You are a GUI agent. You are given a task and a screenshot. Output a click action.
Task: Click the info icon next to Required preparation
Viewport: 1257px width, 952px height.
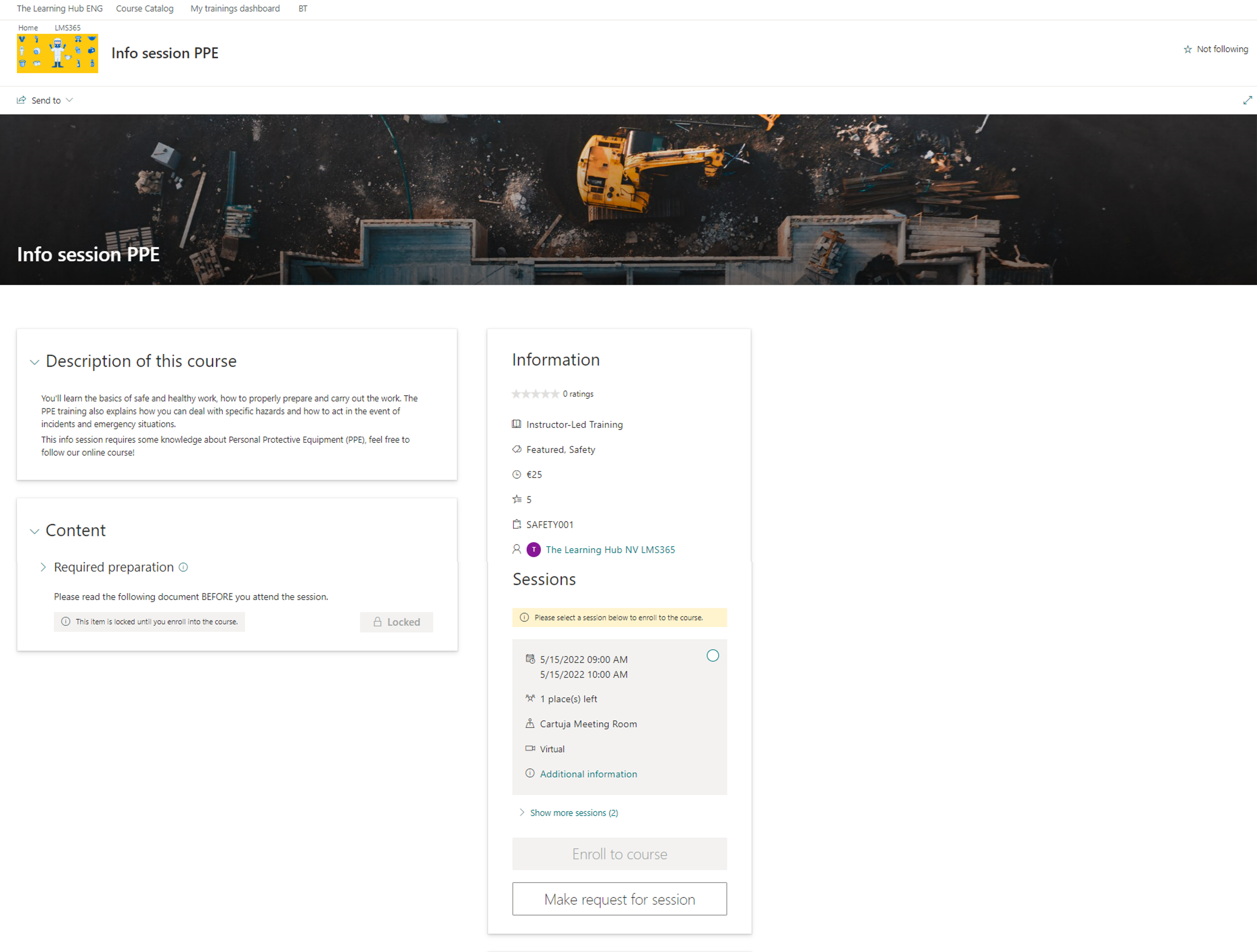tap(183, 567)
